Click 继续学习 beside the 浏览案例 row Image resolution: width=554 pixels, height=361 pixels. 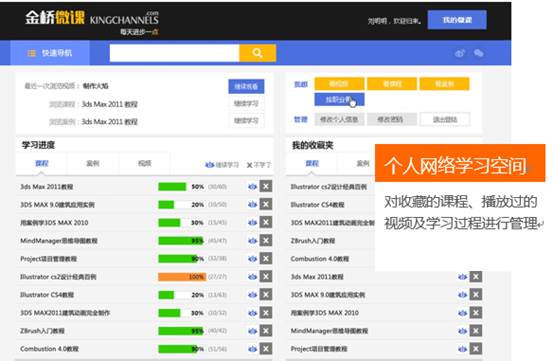point(246,121)
